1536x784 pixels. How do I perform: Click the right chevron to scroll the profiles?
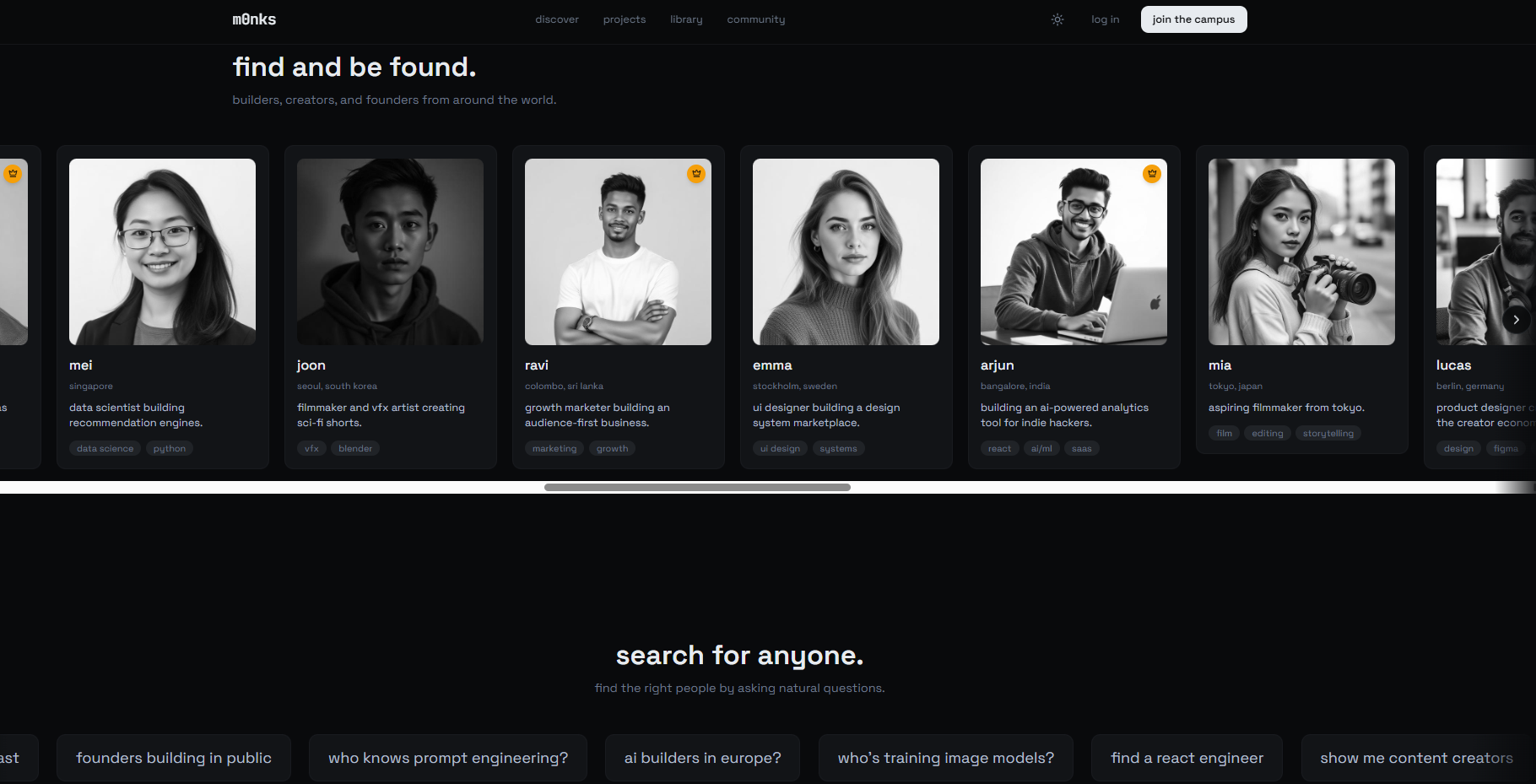(1517, 320)
